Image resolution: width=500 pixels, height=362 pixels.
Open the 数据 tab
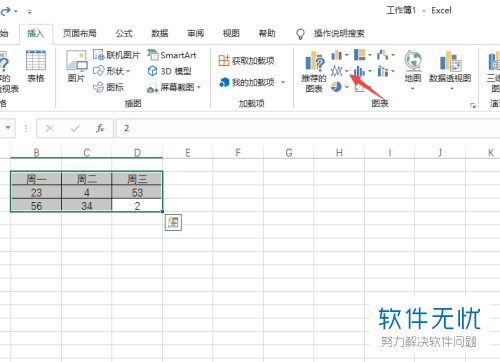click(x=160, y=33)
